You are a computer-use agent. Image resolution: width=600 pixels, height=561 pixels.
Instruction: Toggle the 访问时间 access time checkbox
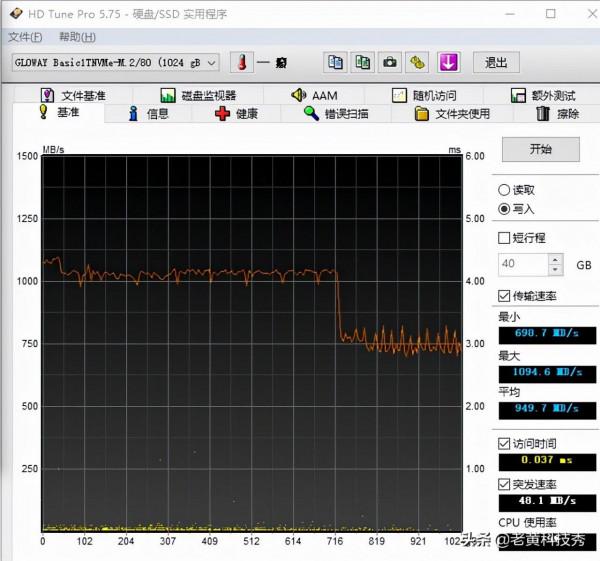504,444
